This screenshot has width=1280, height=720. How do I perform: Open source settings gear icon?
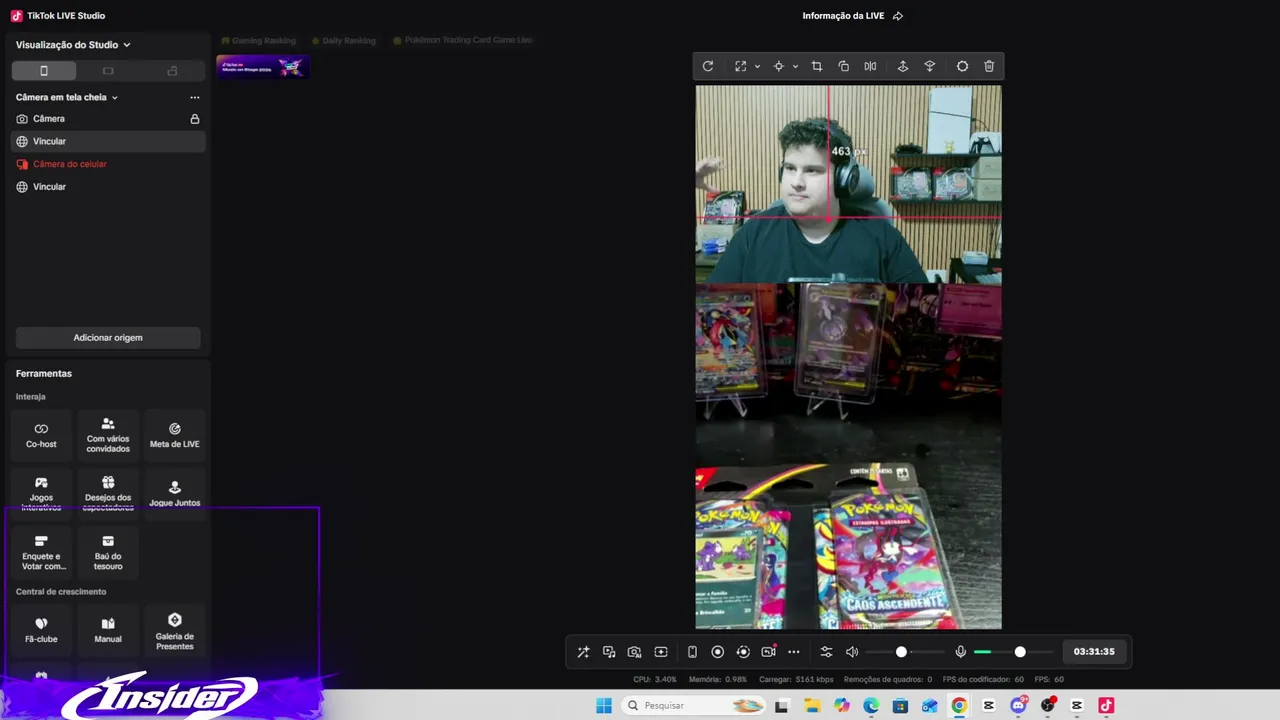click(962, 66)
